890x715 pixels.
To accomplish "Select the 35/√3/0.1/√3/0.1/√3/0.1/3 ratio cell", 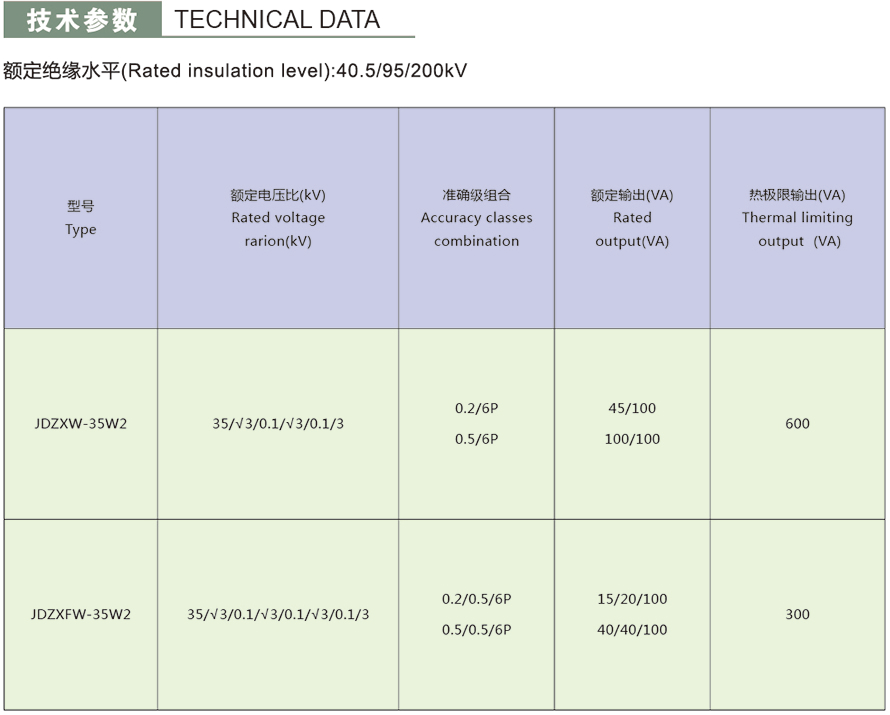I will pos(278,614).
